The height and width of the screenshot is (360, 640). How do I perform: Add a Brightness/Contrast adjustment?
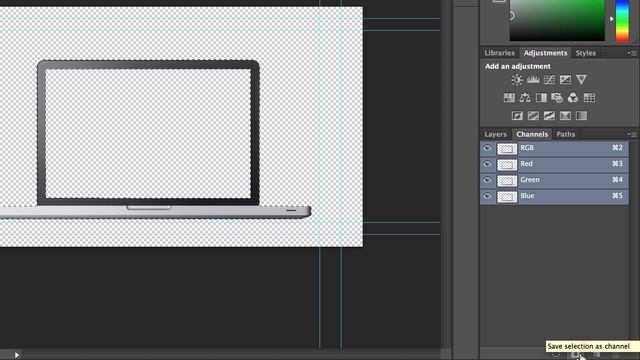point(517,80)
